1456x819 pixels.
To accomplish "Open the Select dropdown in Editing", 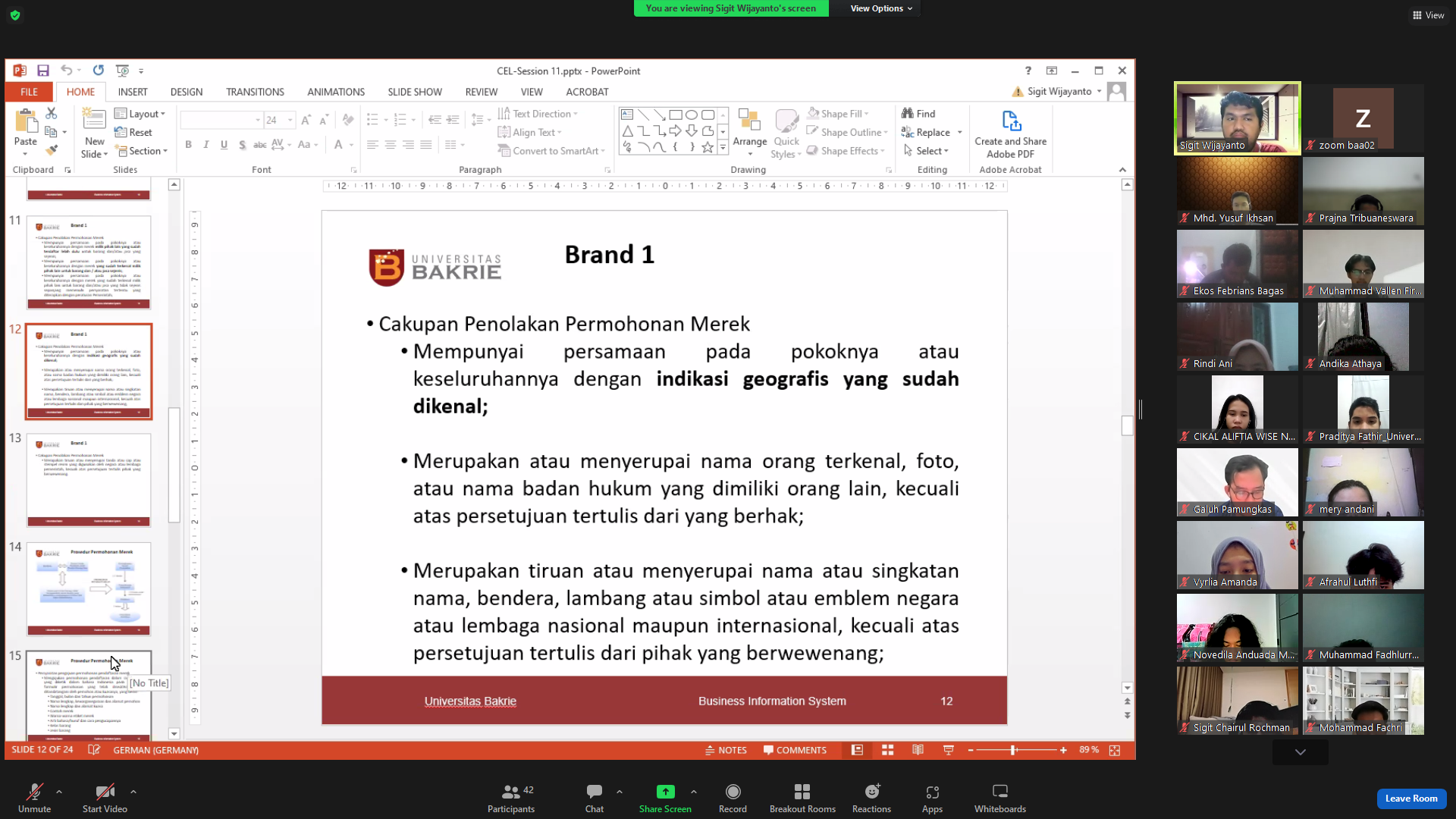I will tap(926, 151).
